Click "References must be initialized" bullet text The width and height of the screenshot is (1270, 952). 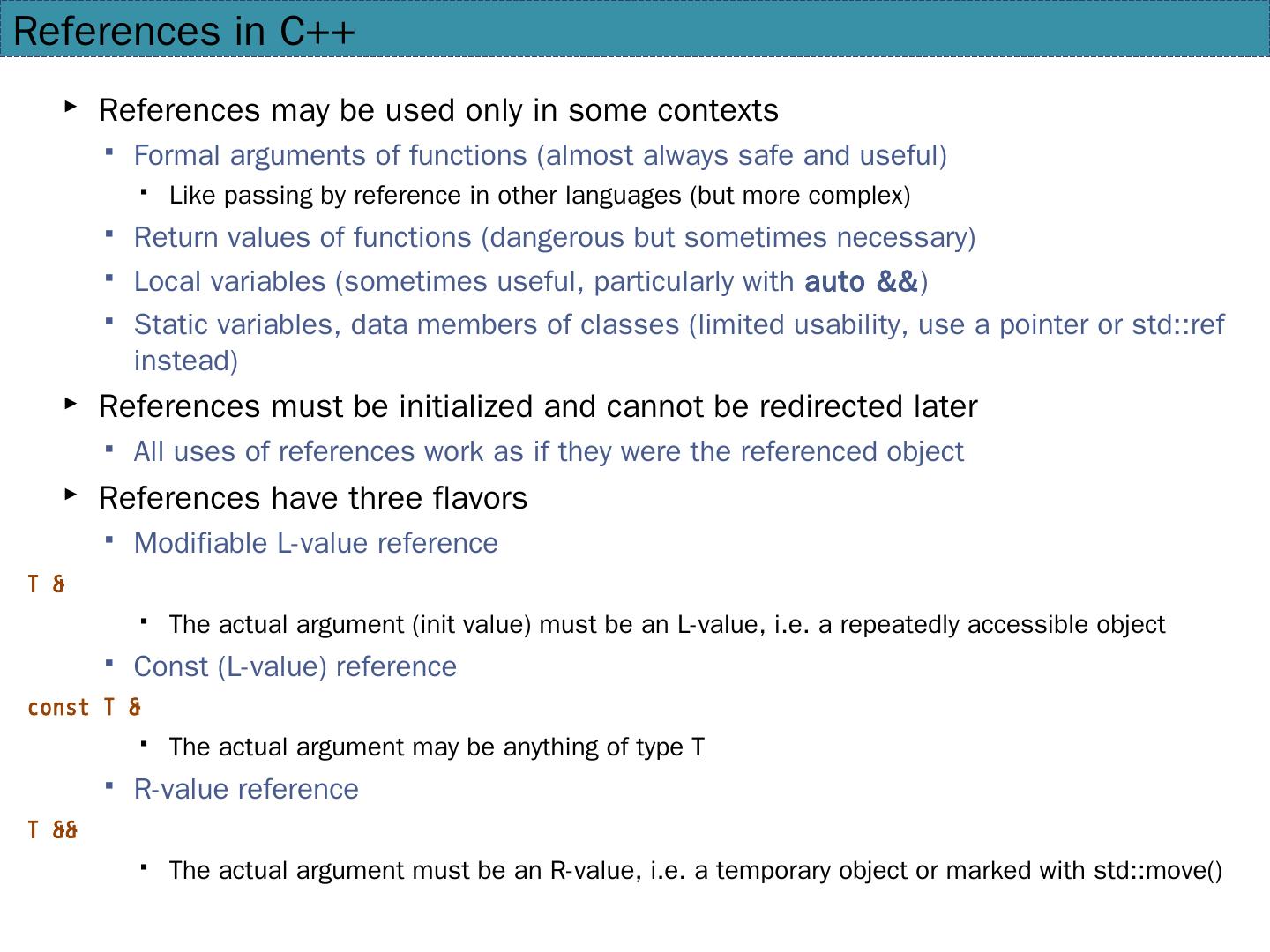pos(538,407)
